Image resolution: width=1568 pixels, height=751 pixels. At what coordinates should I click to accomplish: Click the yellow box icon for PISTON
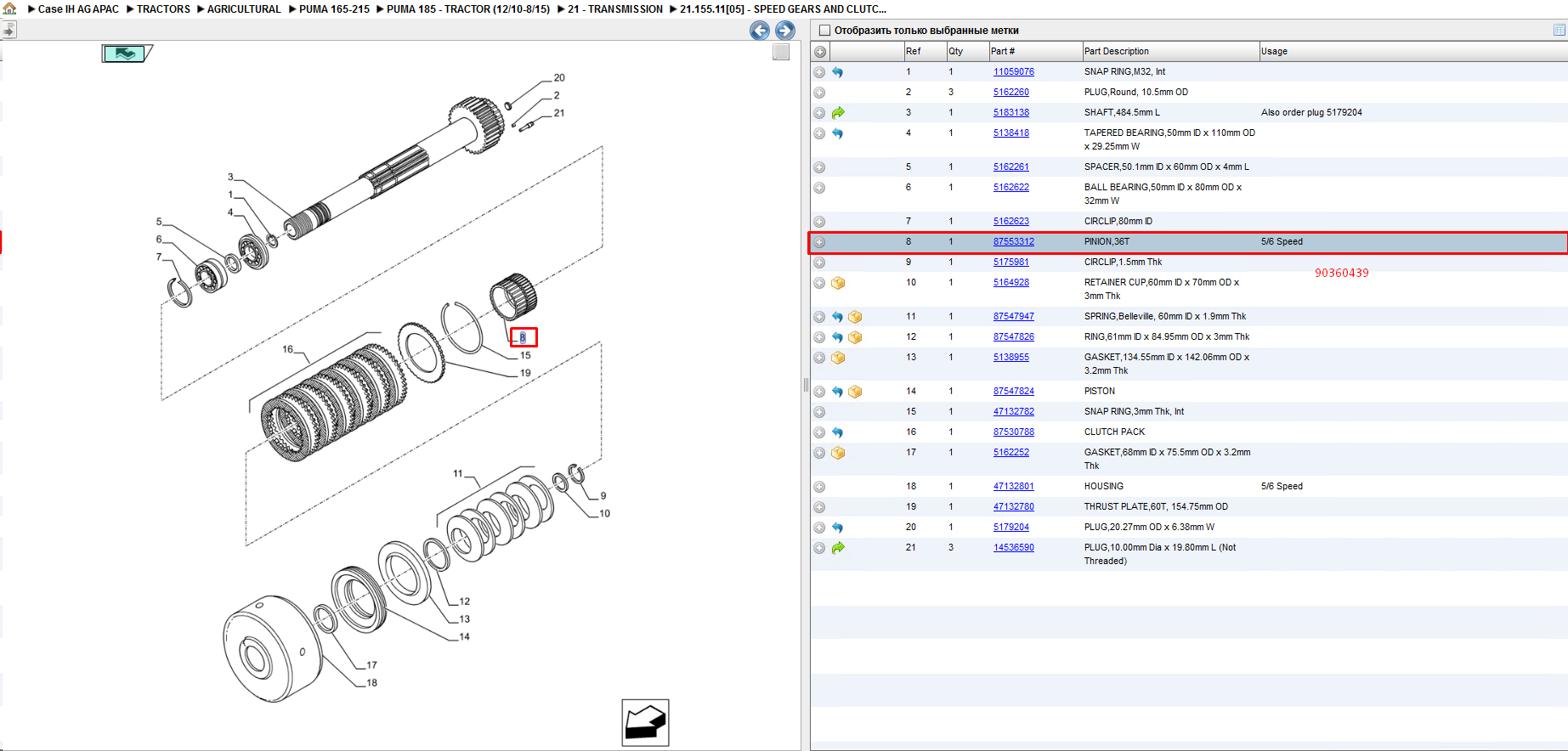pyautogui.click(x=855, y=392)
